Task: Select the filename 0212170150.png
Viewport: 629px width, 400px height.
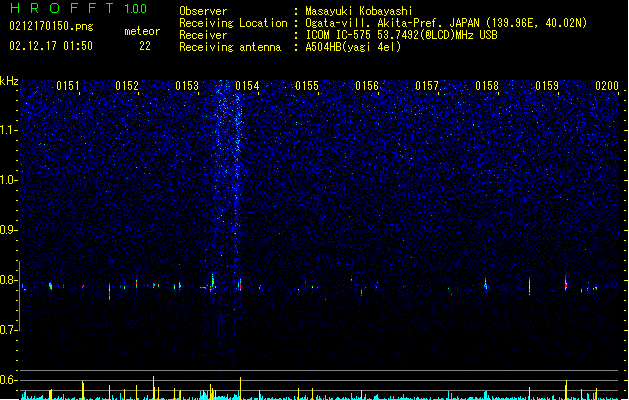Action: tap(51, 26)
